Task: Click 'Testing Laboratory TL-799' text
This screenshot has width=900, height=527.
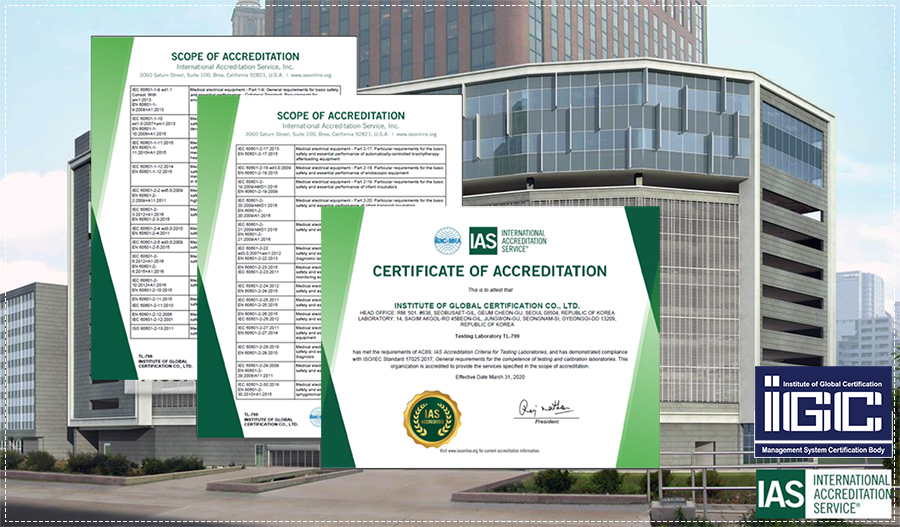Action: (487, 336)
